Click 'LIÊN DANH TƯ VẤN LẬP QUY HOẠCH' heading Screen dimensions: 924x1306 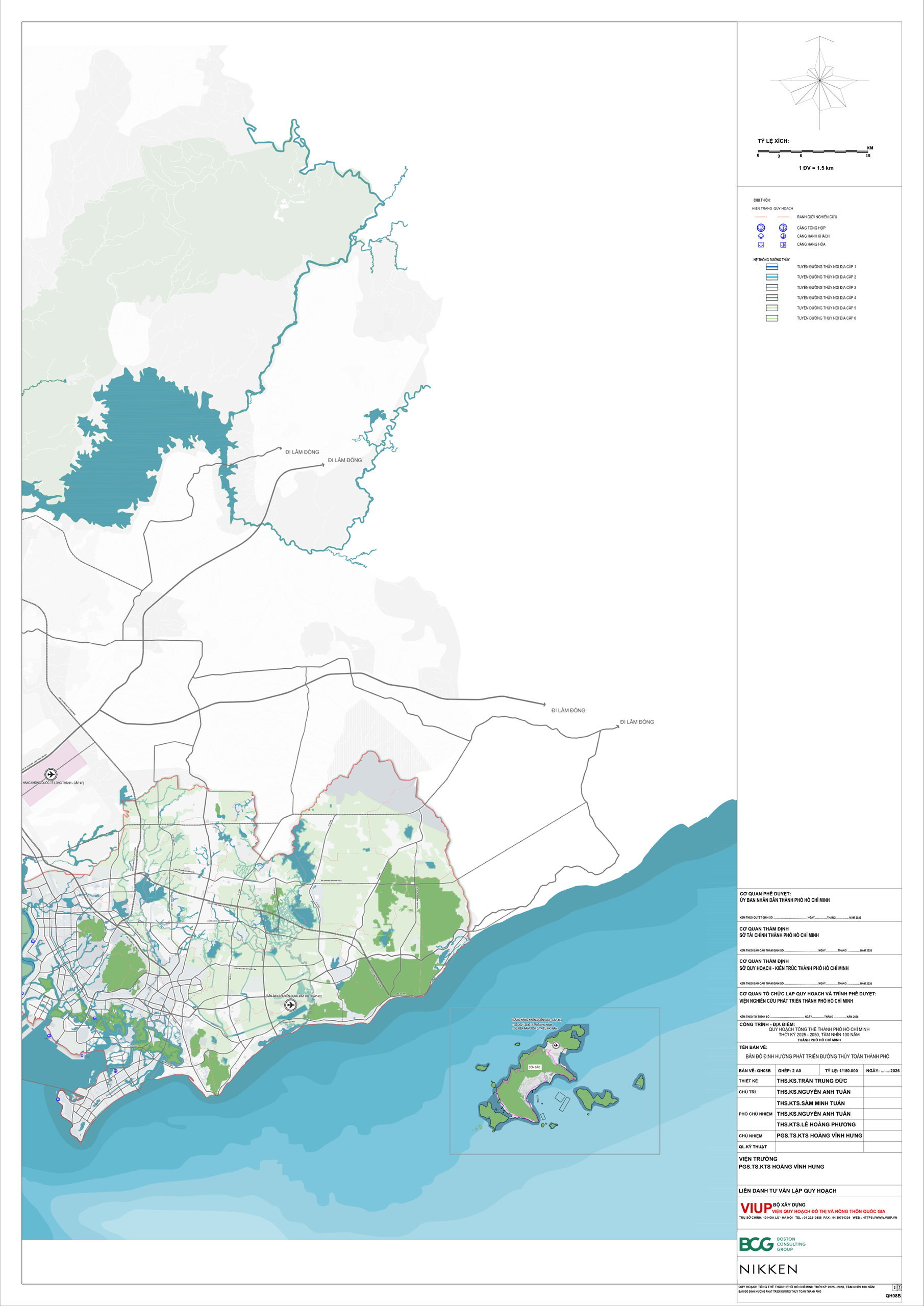point(788,1191)
